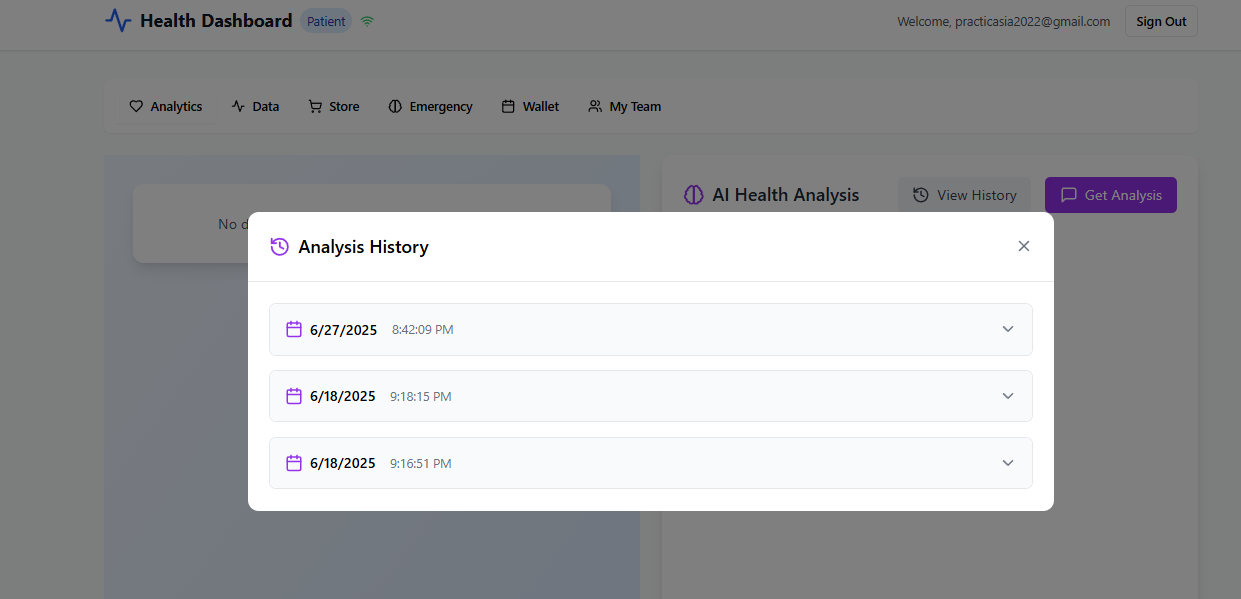Expand the 6/18/2025 9:16:51 PM entry
Screen dimensions: 1241x599
(x=1008, y=463)
